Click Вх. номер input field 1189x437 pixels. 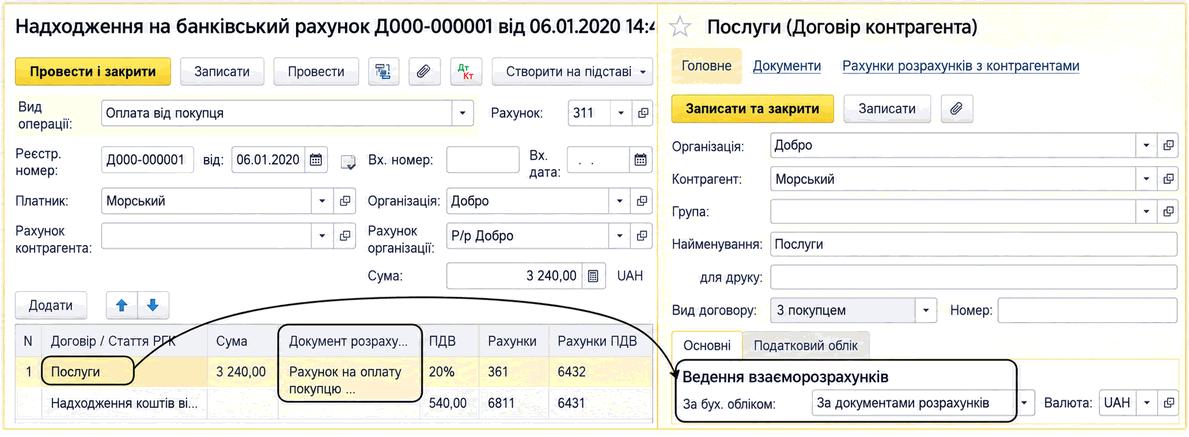point(483,160)
